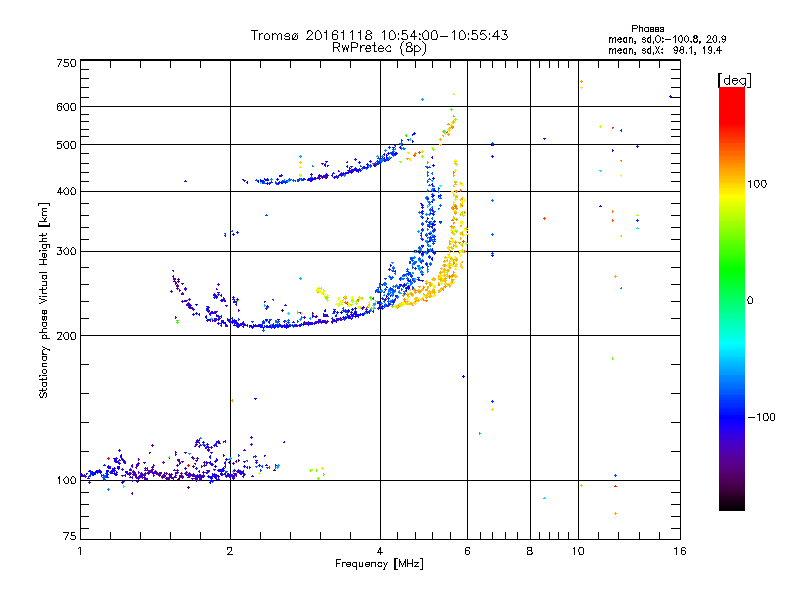Click y-axis tick label '300'
The height and width of the screenshot is (600, 800).
click(x=67, y=252)
